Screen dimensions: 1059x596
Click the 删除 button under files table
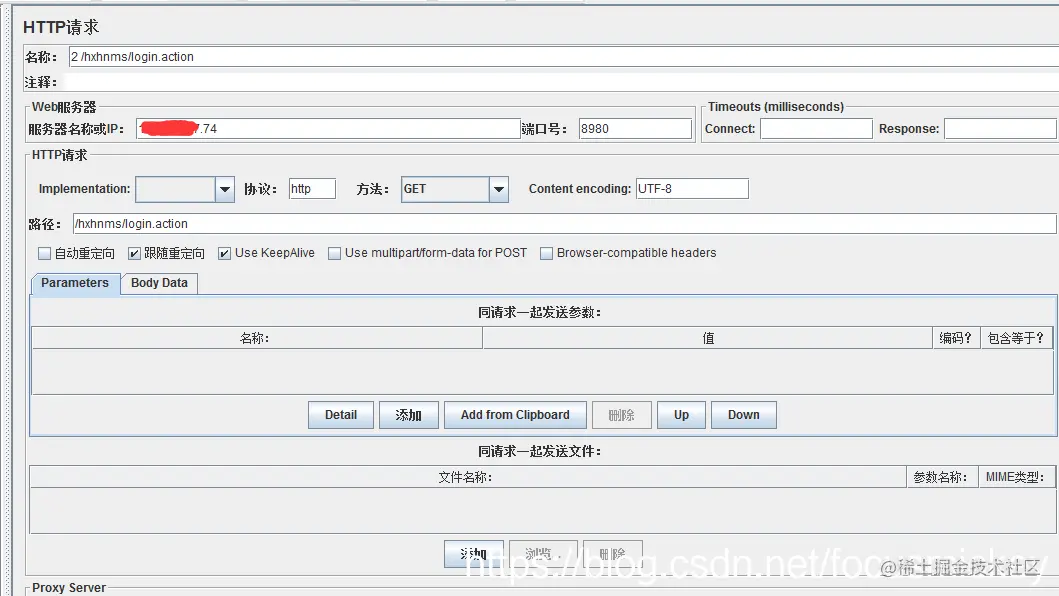(613, 554)
